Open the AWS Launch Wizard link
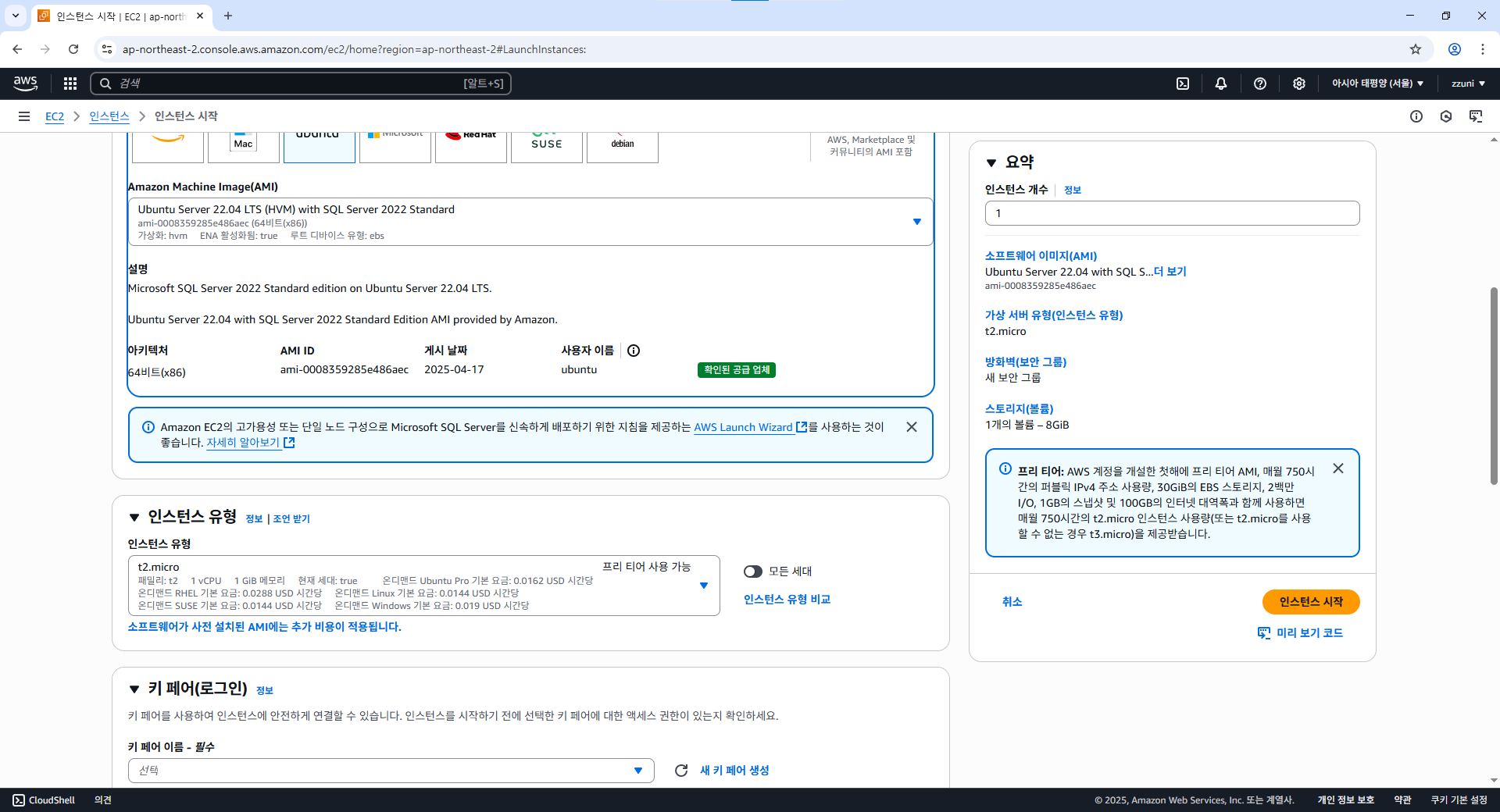The image size is (1500, 812). (x=750, y=427)
